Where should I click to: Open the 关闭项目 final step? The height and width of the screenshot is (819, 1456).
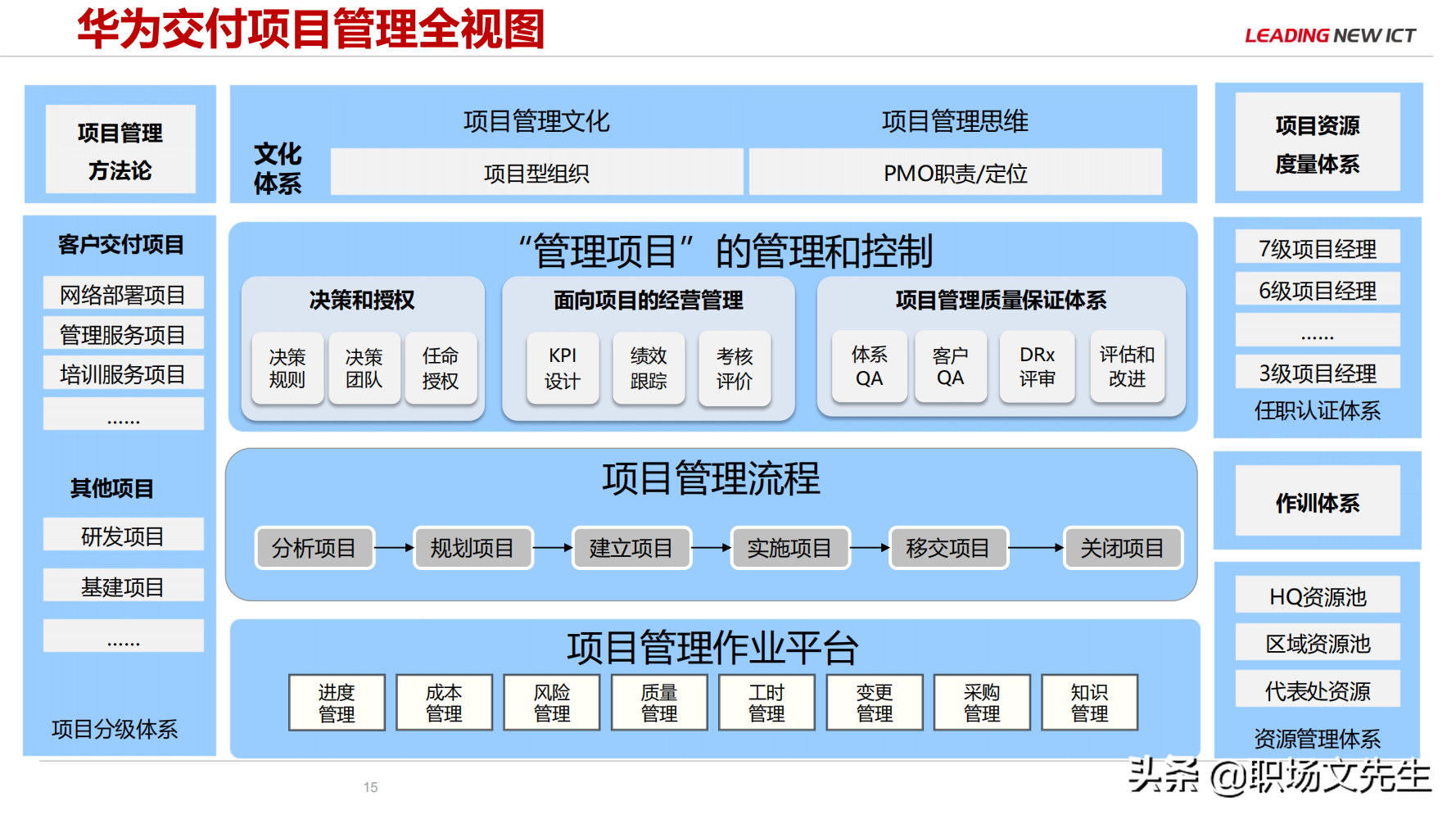1122,548
